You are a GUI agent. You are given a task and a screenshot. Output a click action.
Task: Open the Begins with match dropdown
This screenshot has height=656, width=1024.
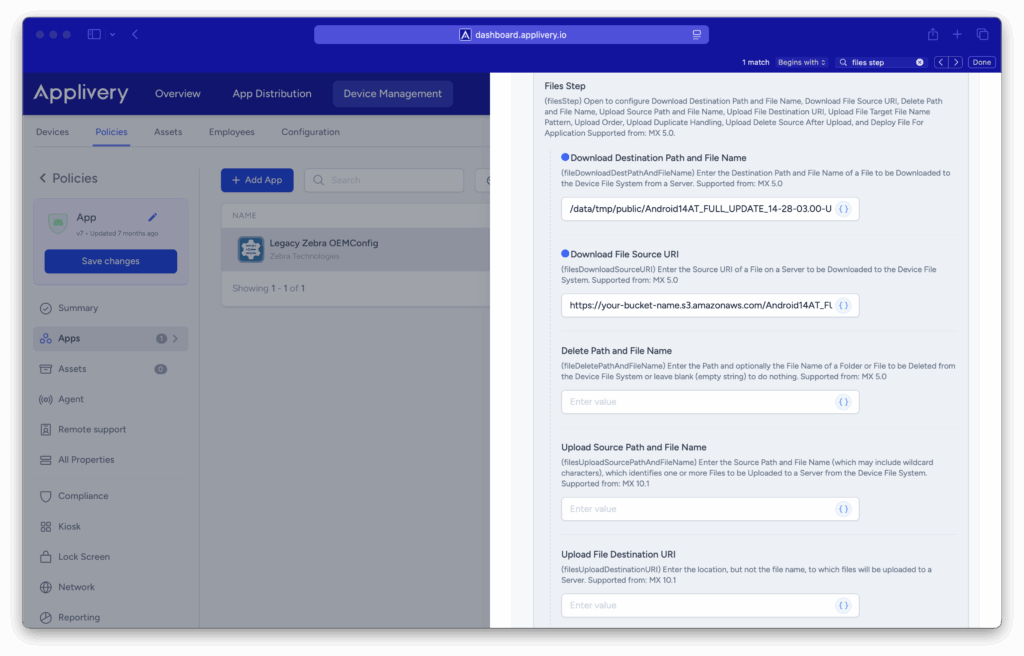click(x=802, y=62)
